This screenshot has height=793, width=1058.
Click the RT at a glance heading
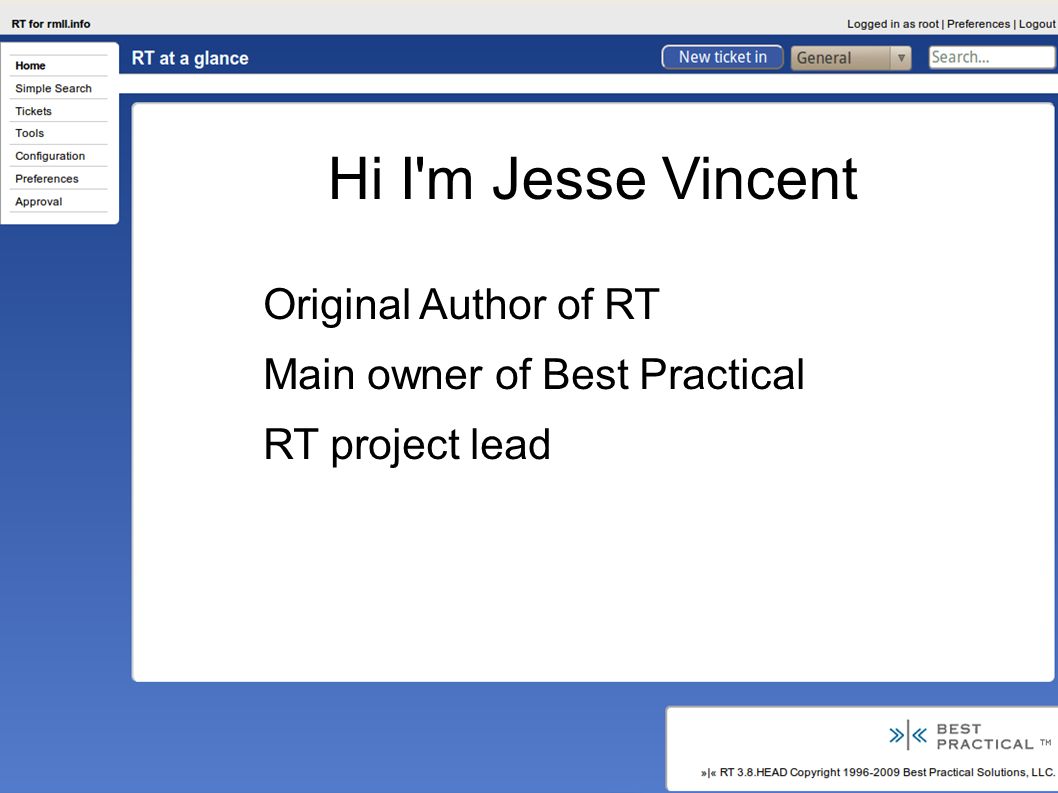[x=190, y=58]
